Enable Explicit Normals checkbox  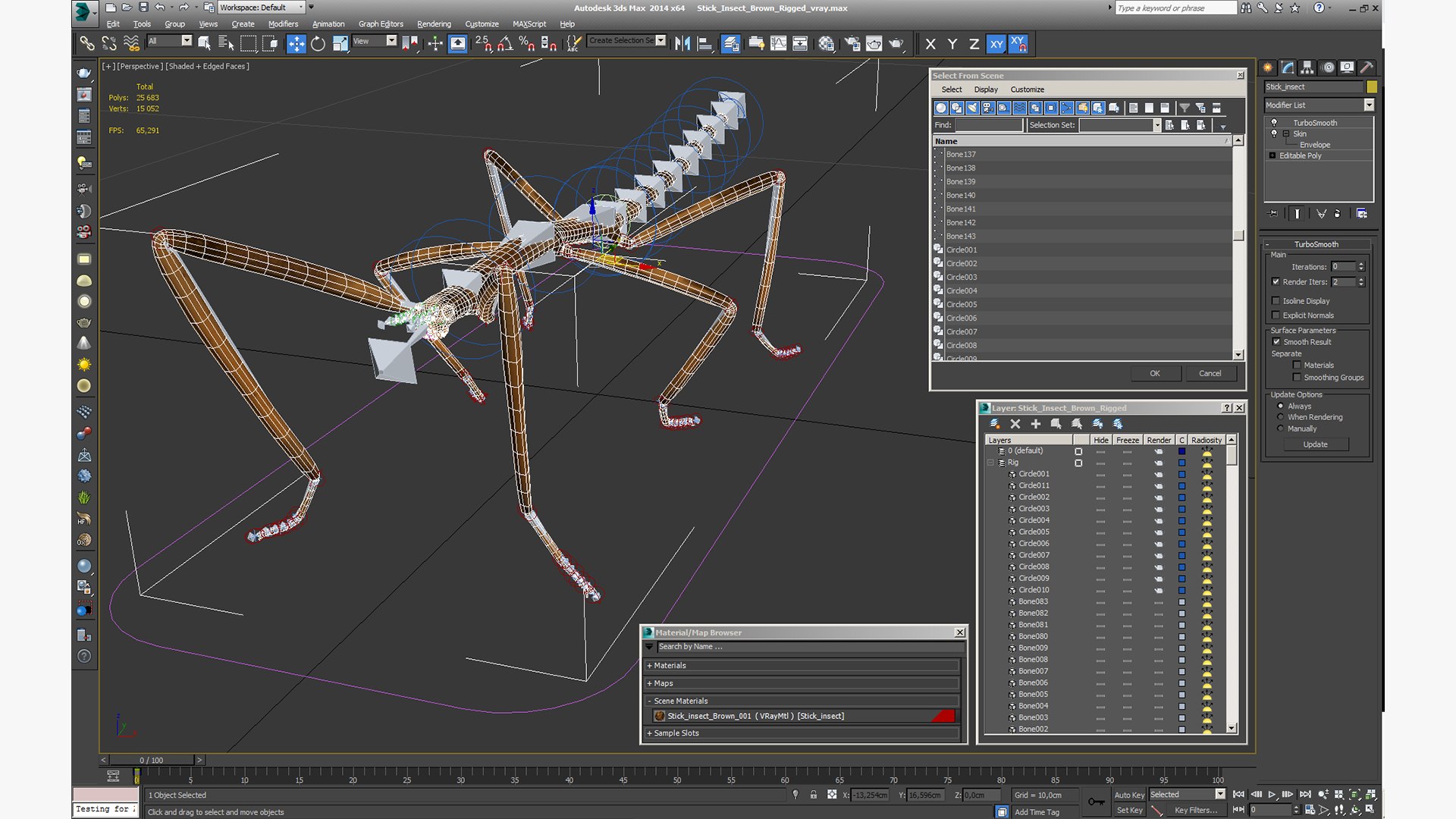pos(1276,315)
